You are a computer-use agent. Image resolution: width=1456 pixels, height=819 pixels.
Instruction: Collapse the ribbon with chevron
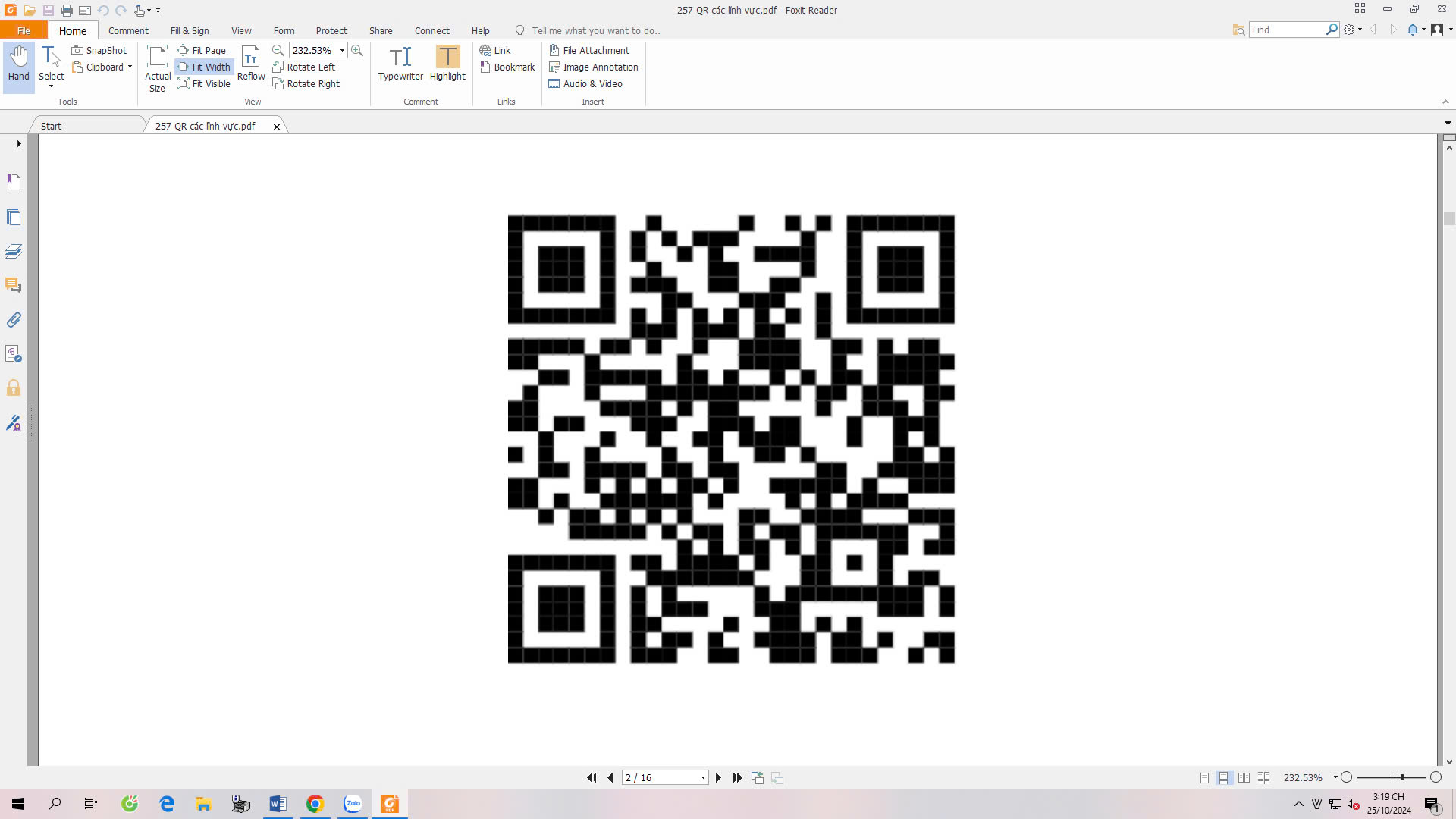coord(1445,102)
